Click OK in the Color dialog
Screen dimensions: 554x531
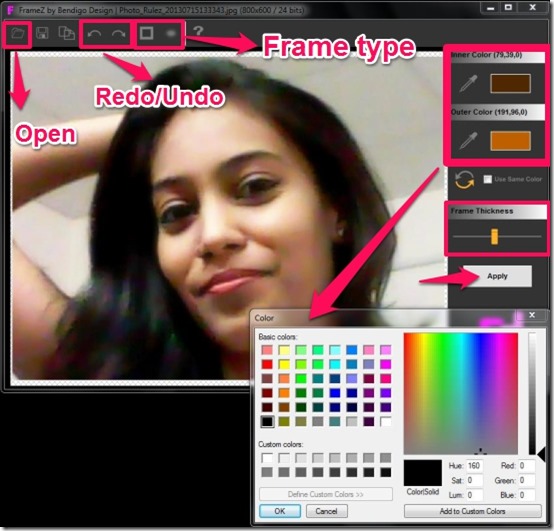point(280,511)
